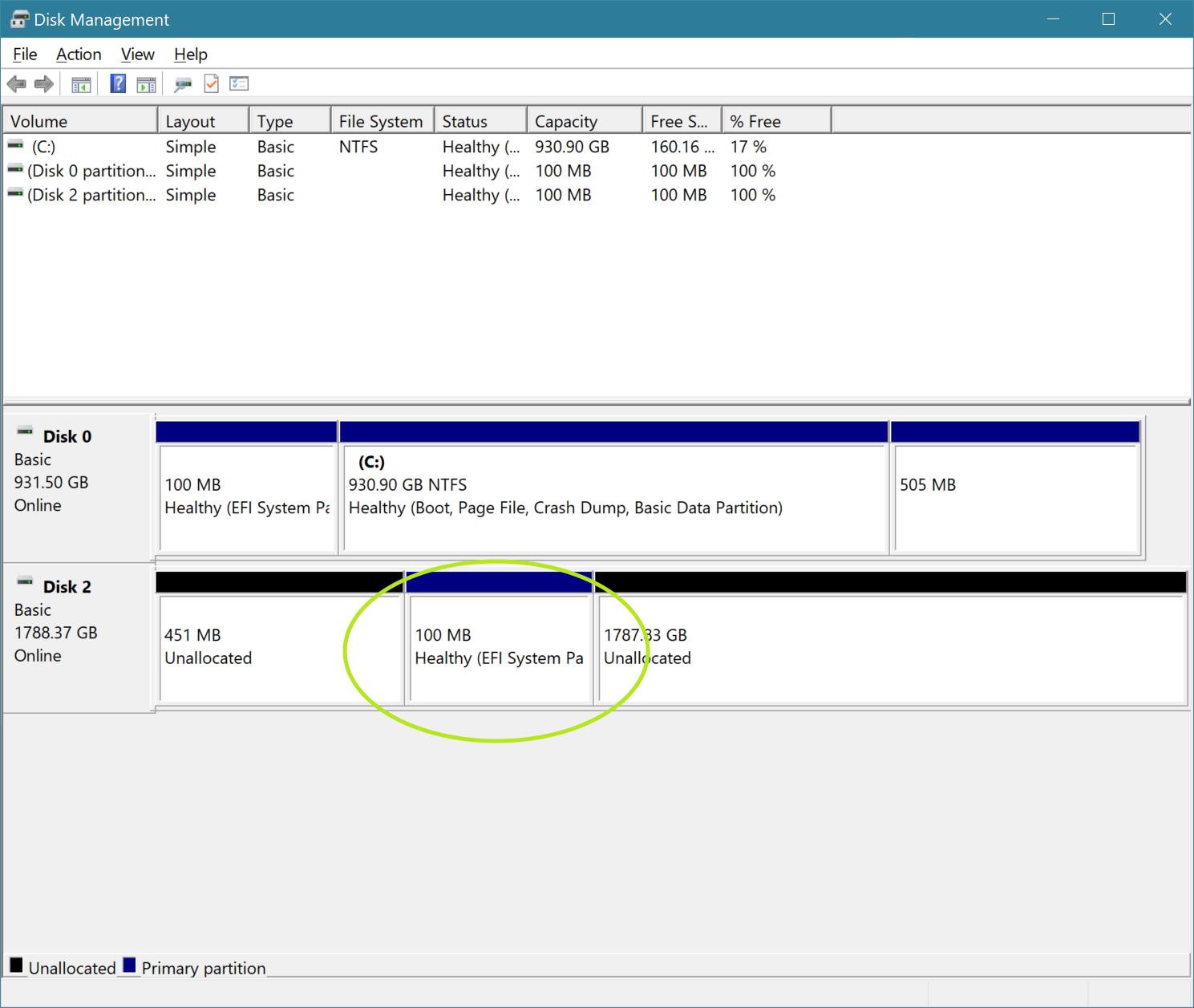Toggle the console tree panel icon
This screenshot has height=1008, width=1194.
coord(80,83)
